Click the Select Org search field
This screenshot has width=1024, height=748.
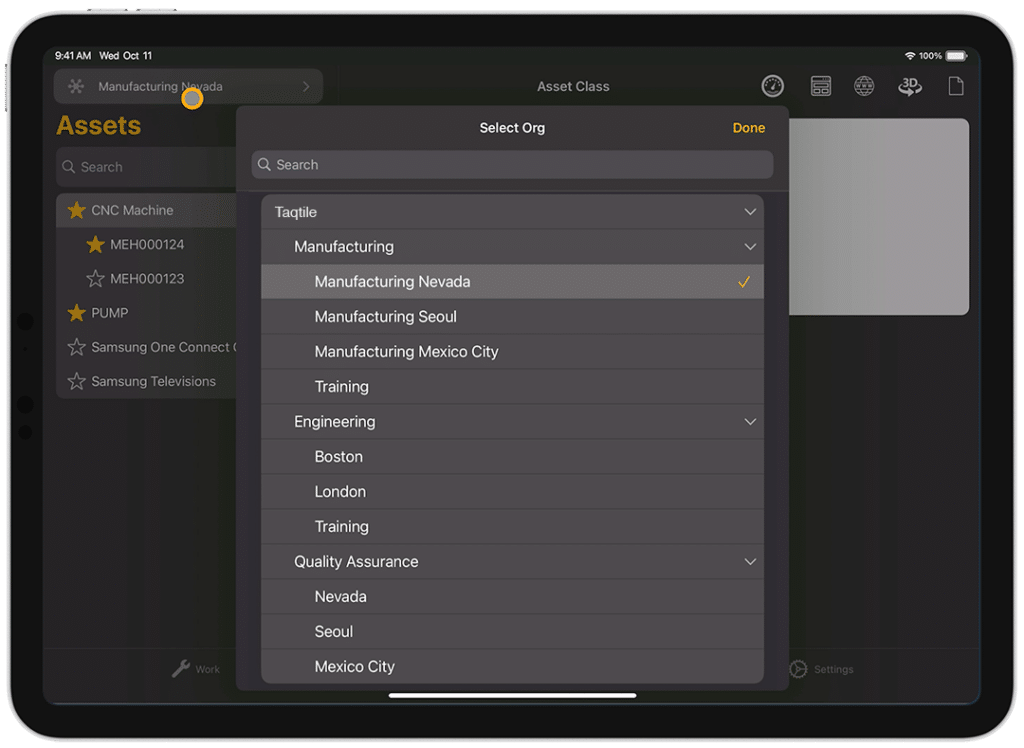(x=512, y=165)
